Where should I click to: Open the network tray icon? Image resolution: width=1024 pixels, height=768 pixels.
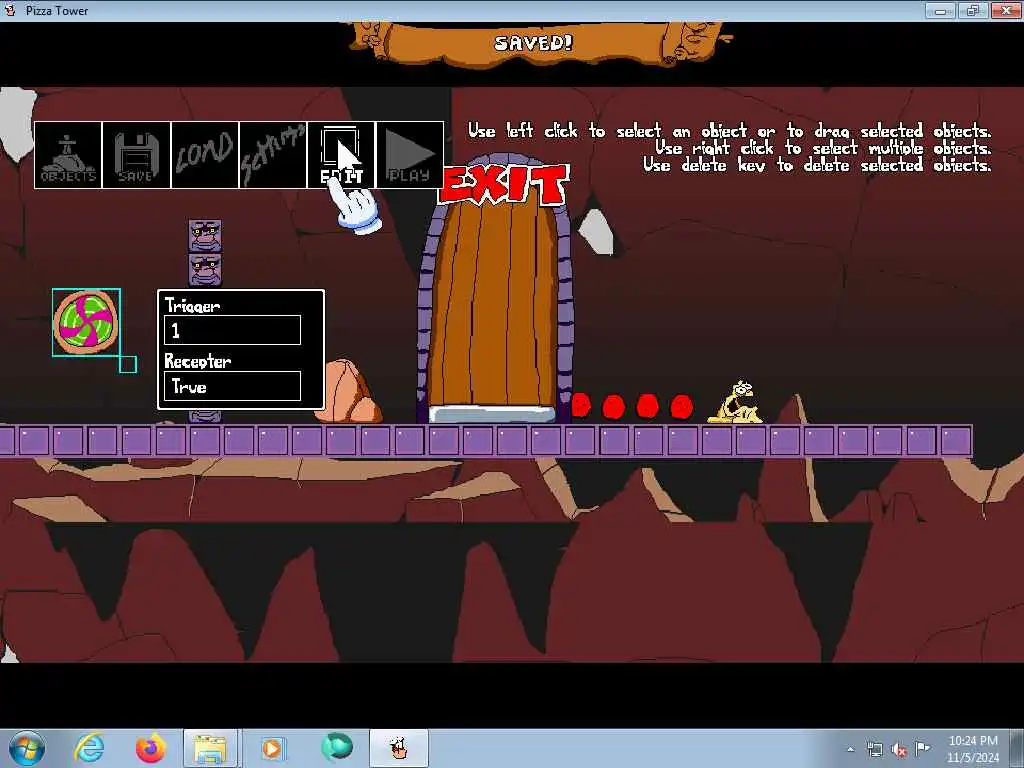tap(874, 749)
